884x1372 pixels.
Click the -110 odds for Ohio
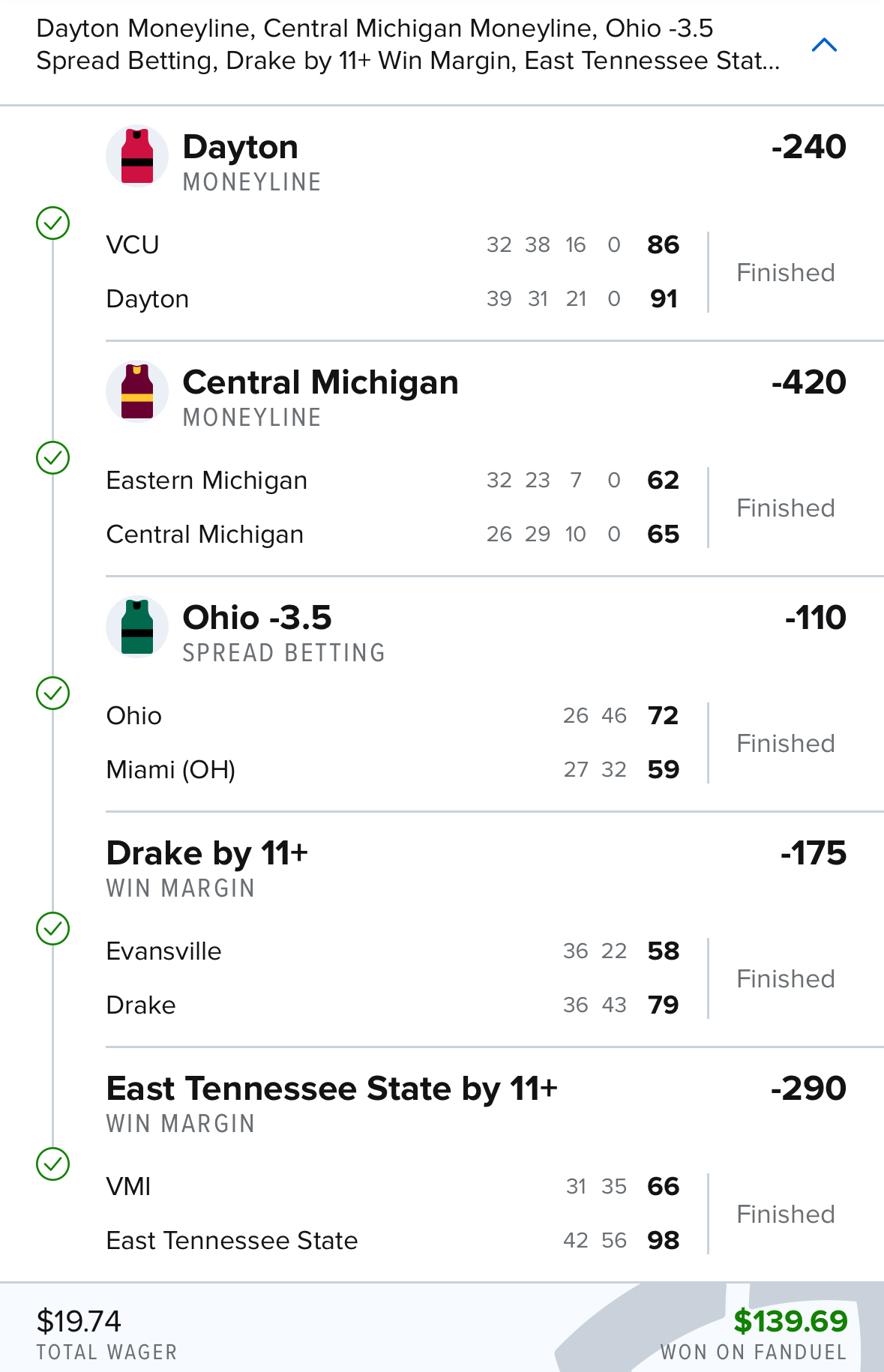pos(815,618)
